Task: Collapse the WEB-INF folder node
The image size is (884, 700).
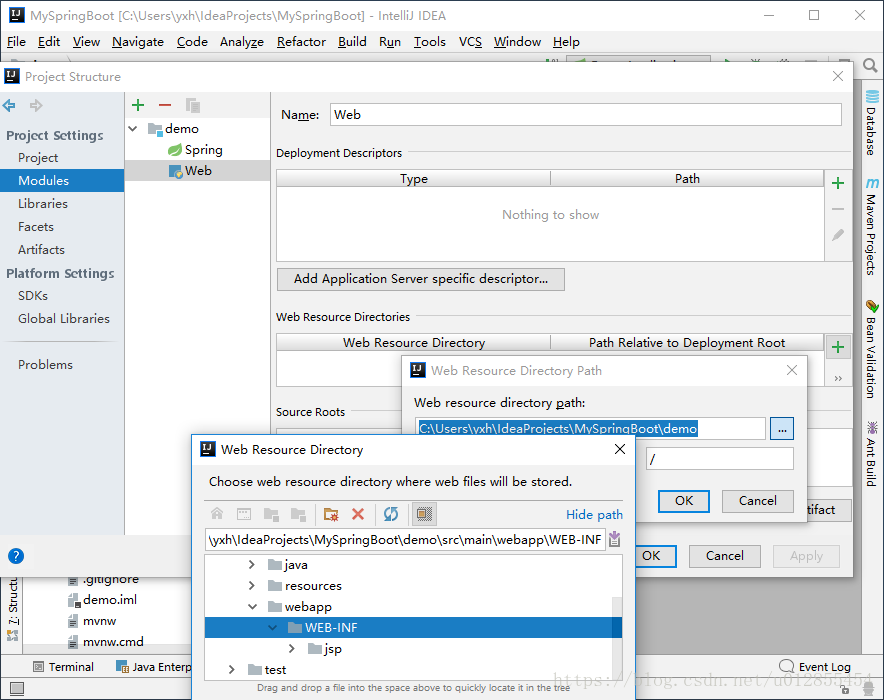Action: 273,628
